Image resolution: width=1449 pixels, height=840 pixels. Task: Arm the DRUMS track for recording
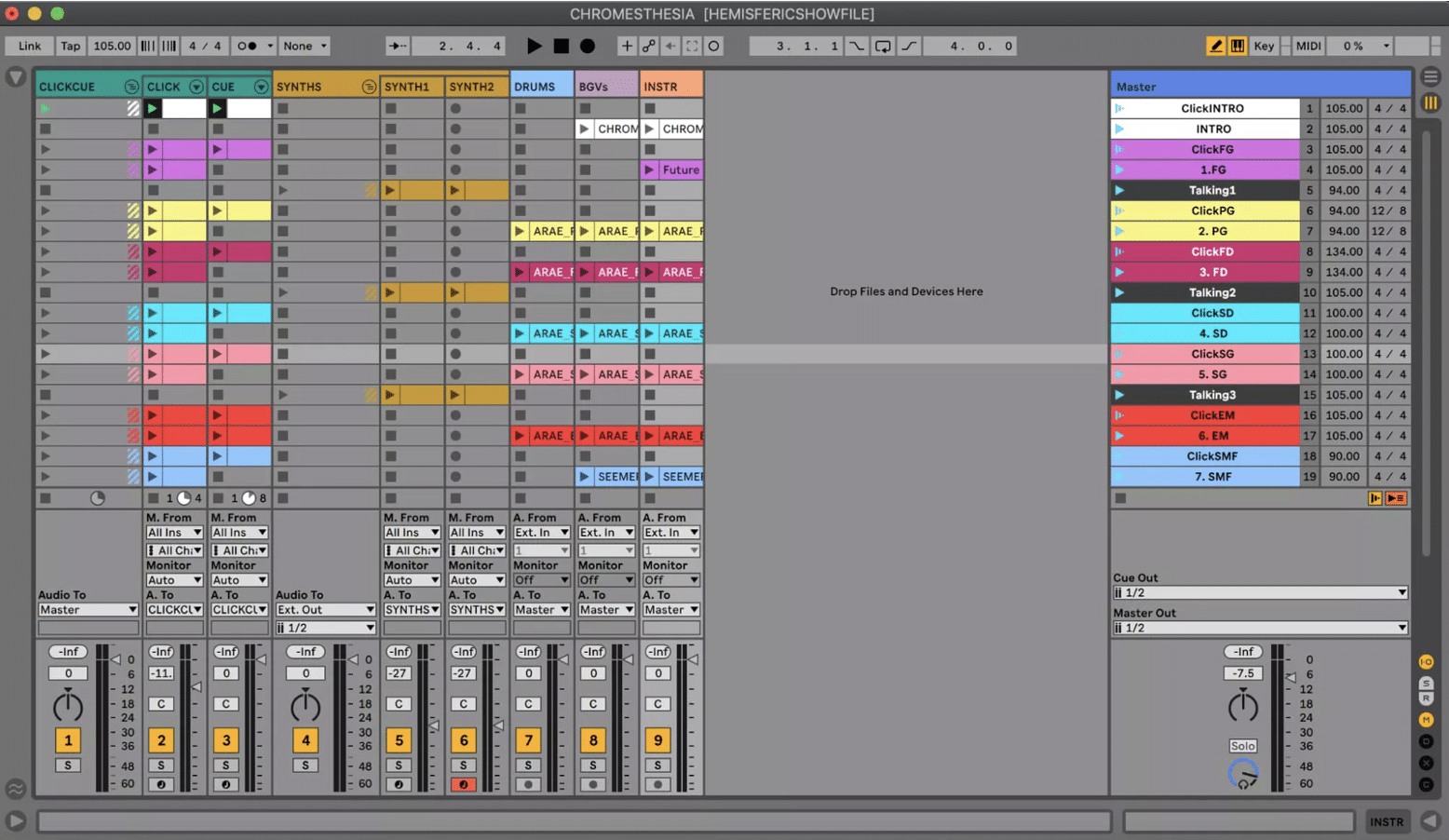coord(528,784)
